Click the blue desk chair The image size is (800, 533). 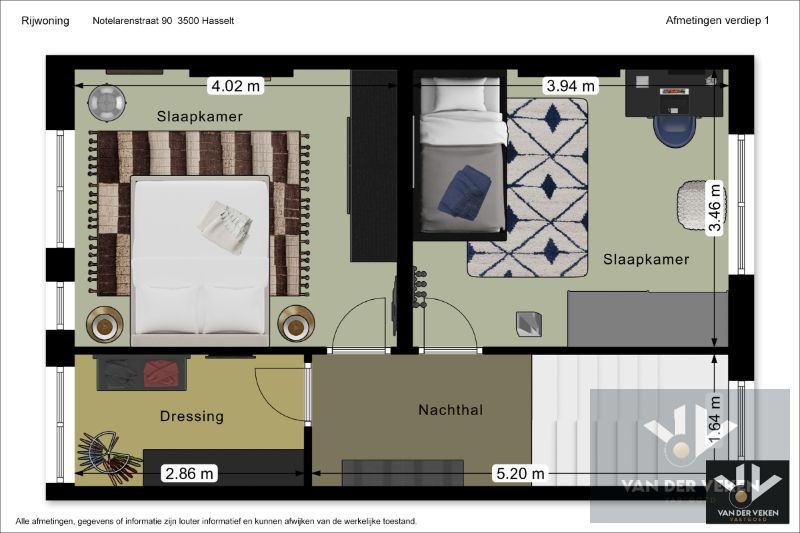pos(676,130)
